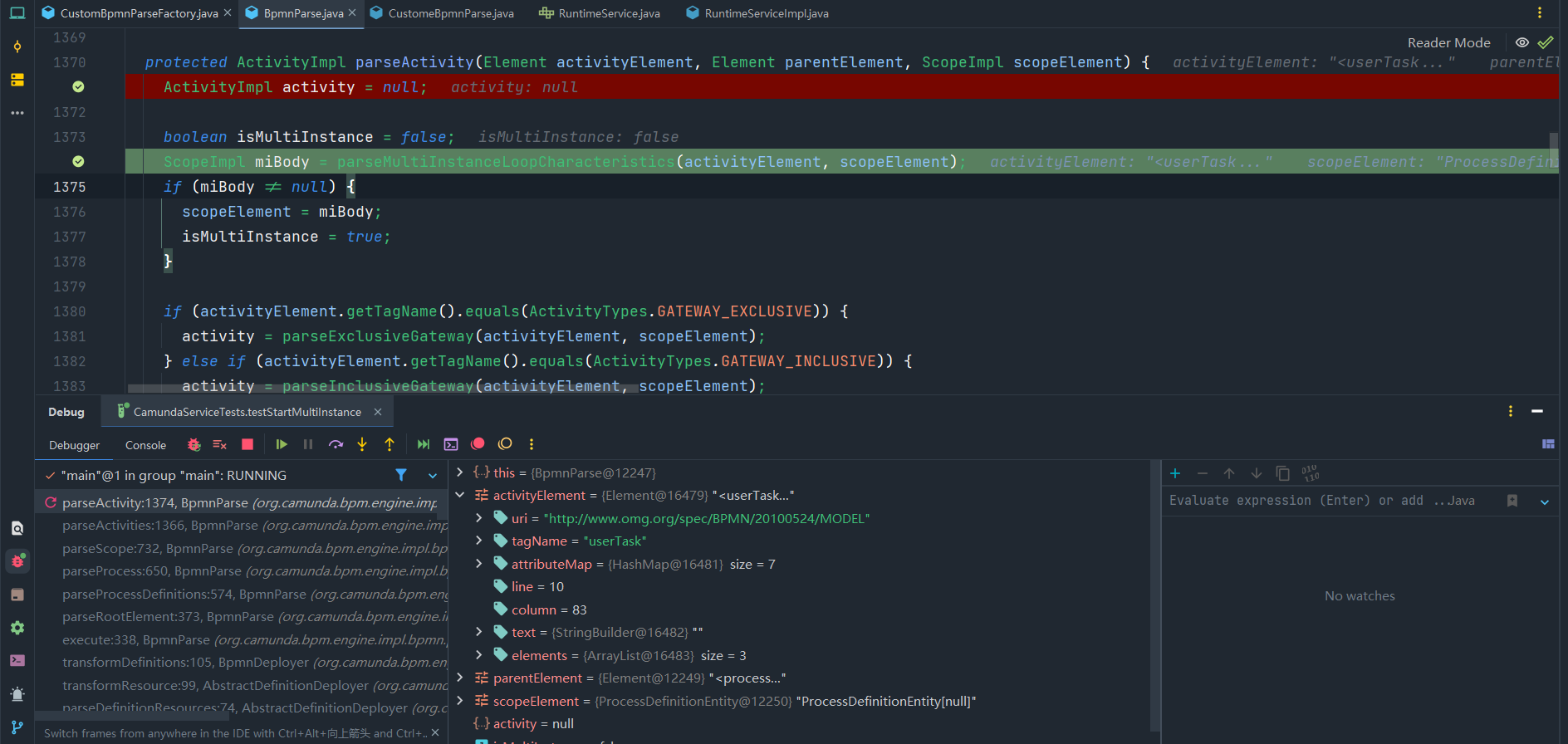The image size is (1568, 744).
Task: Click the Step Over icon
Action: tap(336, 444)
